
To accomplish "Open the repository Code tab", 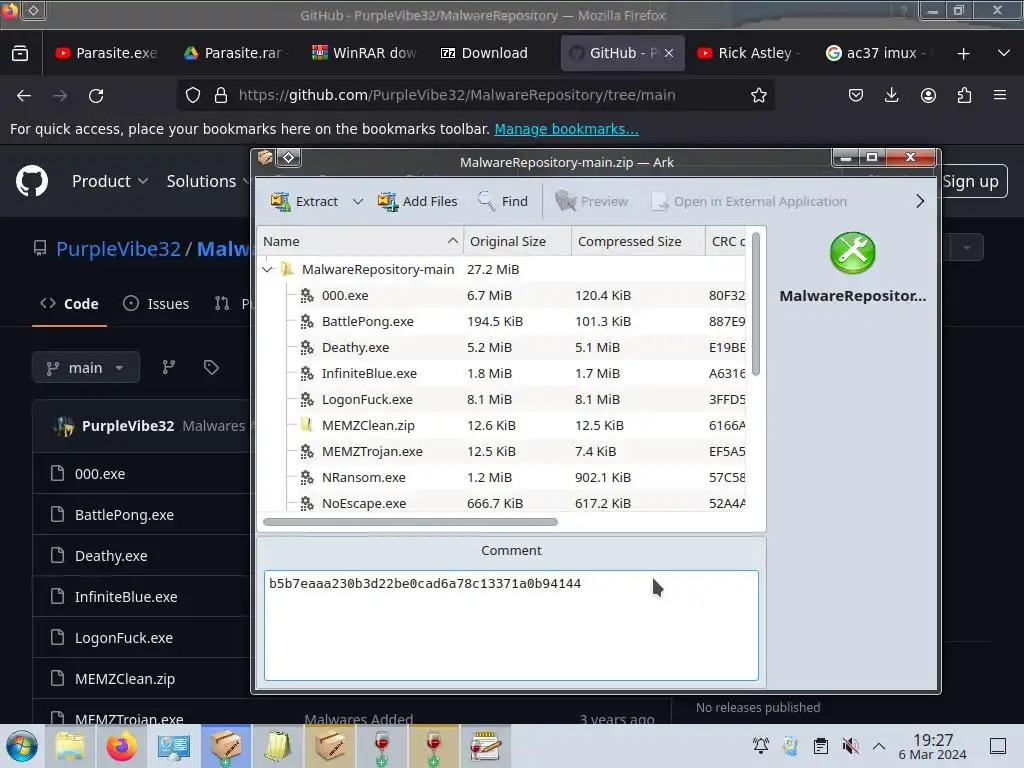I will point(69,304).
